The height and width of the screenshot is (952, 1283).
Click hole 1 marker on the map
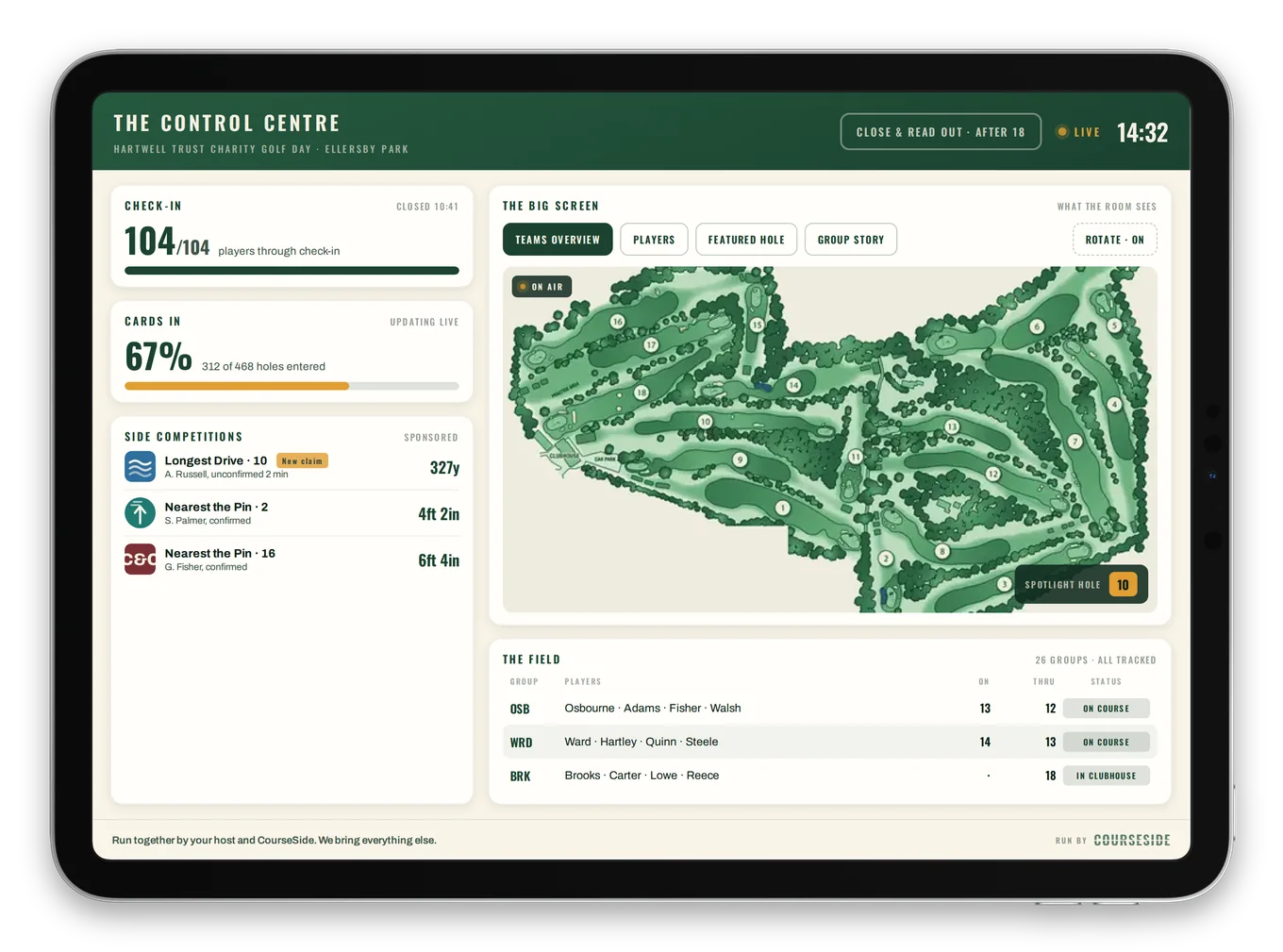[782, 508]
